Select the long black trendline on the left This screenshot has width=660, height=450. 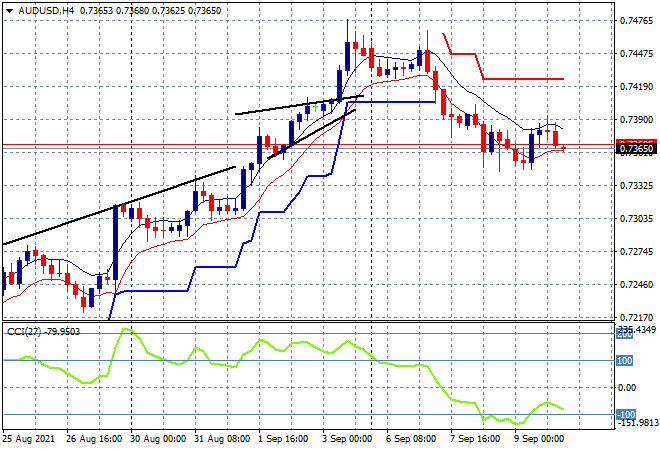point(119,206)
